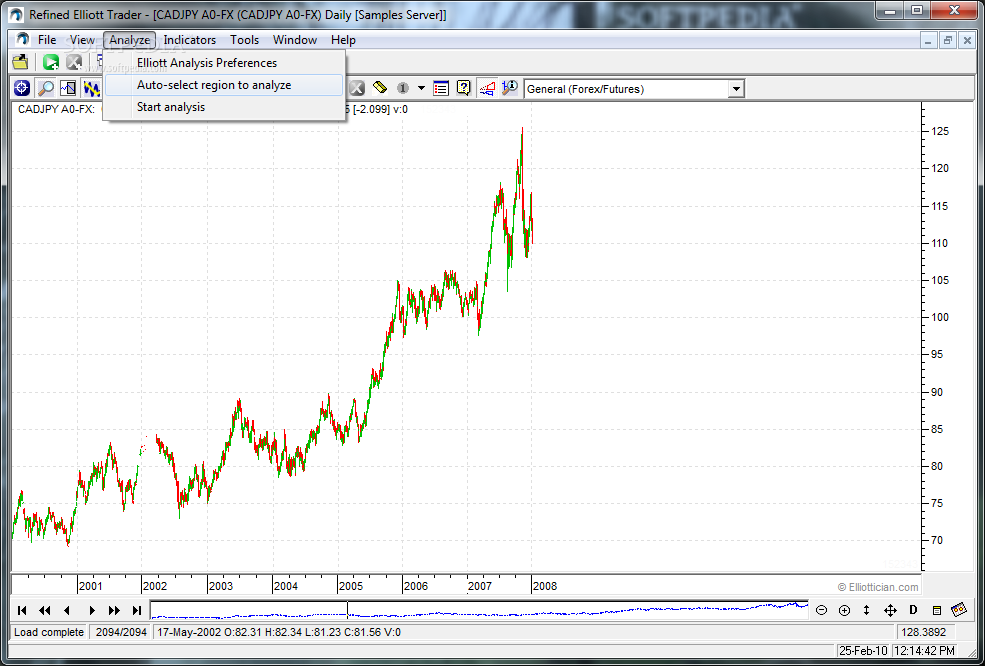Viewport: 985px width, 666px height.
Task: Click the blue overview navigation strip
Action: point(479,609)
